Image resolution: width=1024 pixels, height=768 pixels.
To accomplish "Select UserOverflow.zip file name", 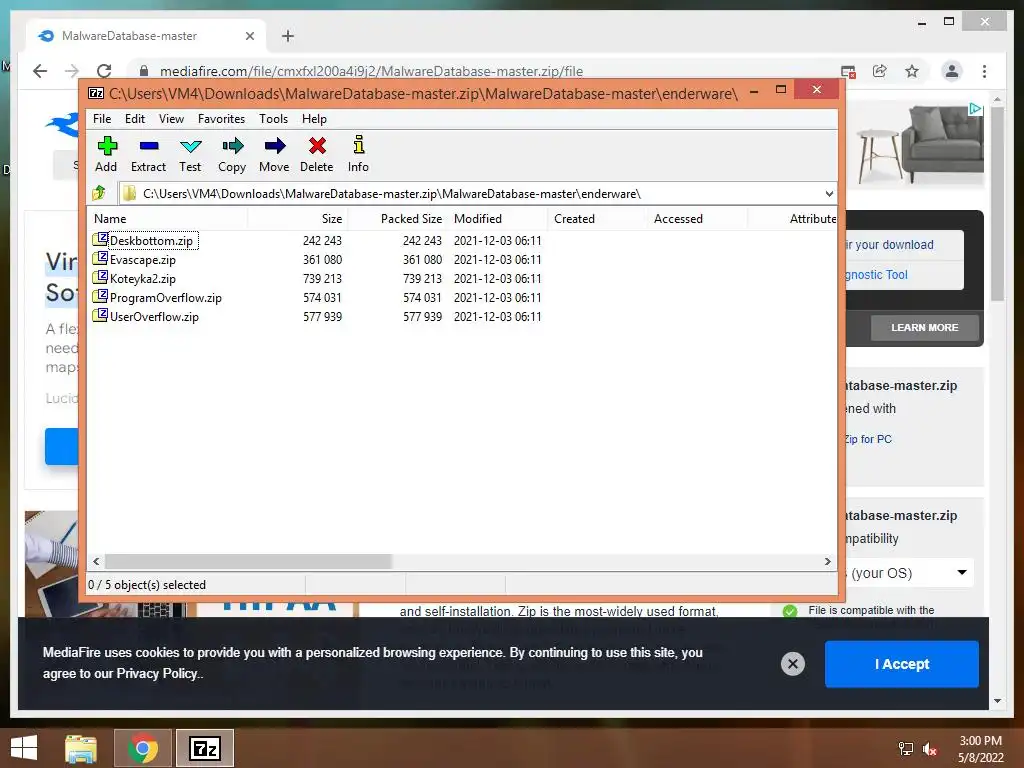I will tap(154, 317).
